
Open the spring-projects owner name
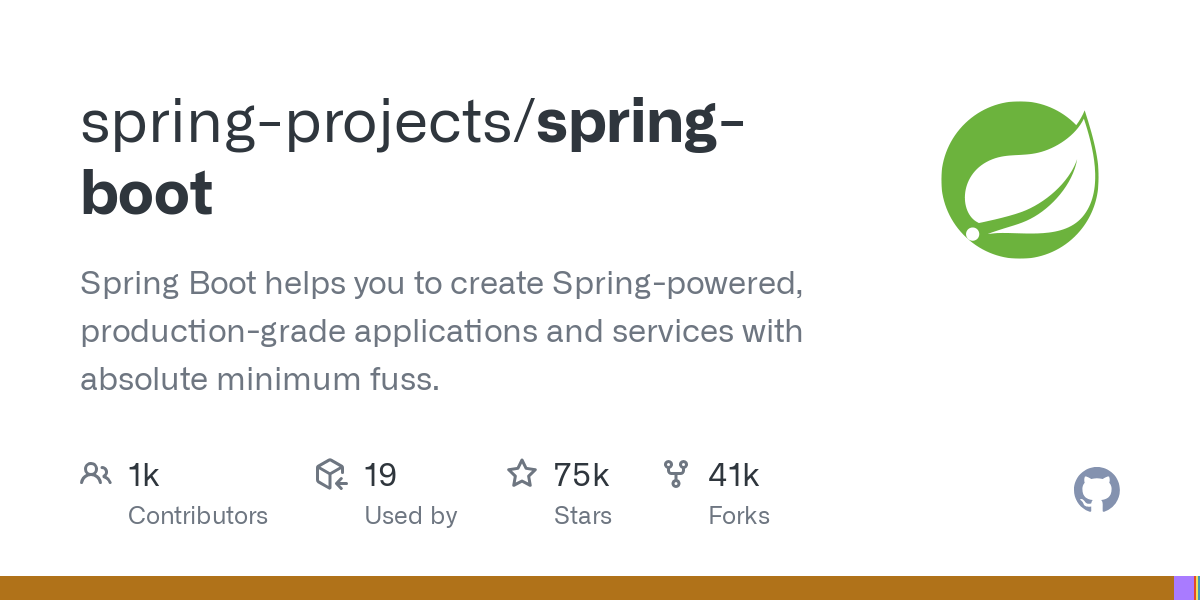(302, 123)
